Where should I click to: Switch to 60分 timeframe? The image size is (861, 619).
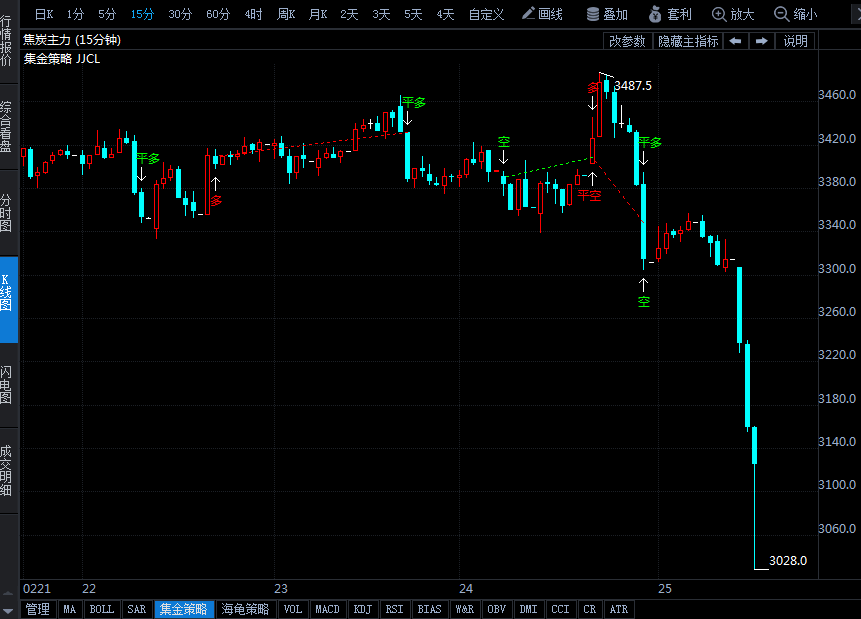(218, 14)
